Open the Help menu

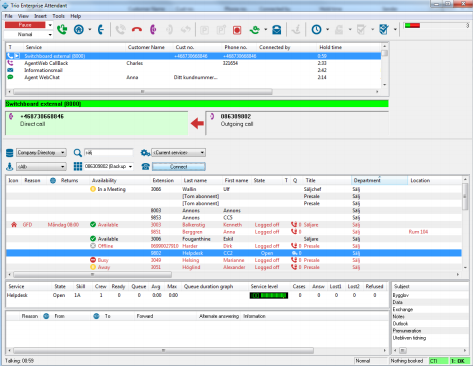point(76,16)
